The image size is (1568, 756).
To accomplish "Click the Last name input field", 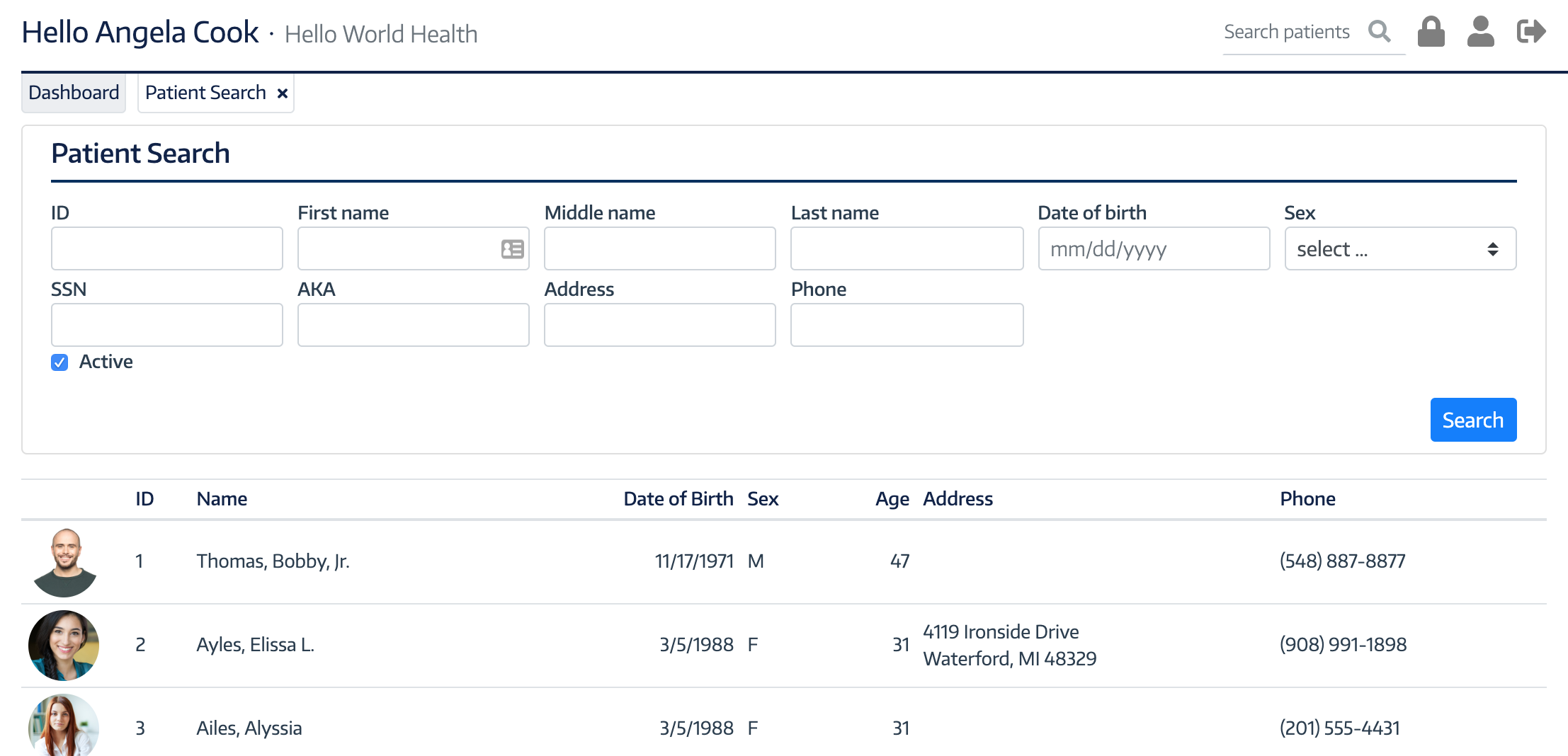I will coord(907,248).
